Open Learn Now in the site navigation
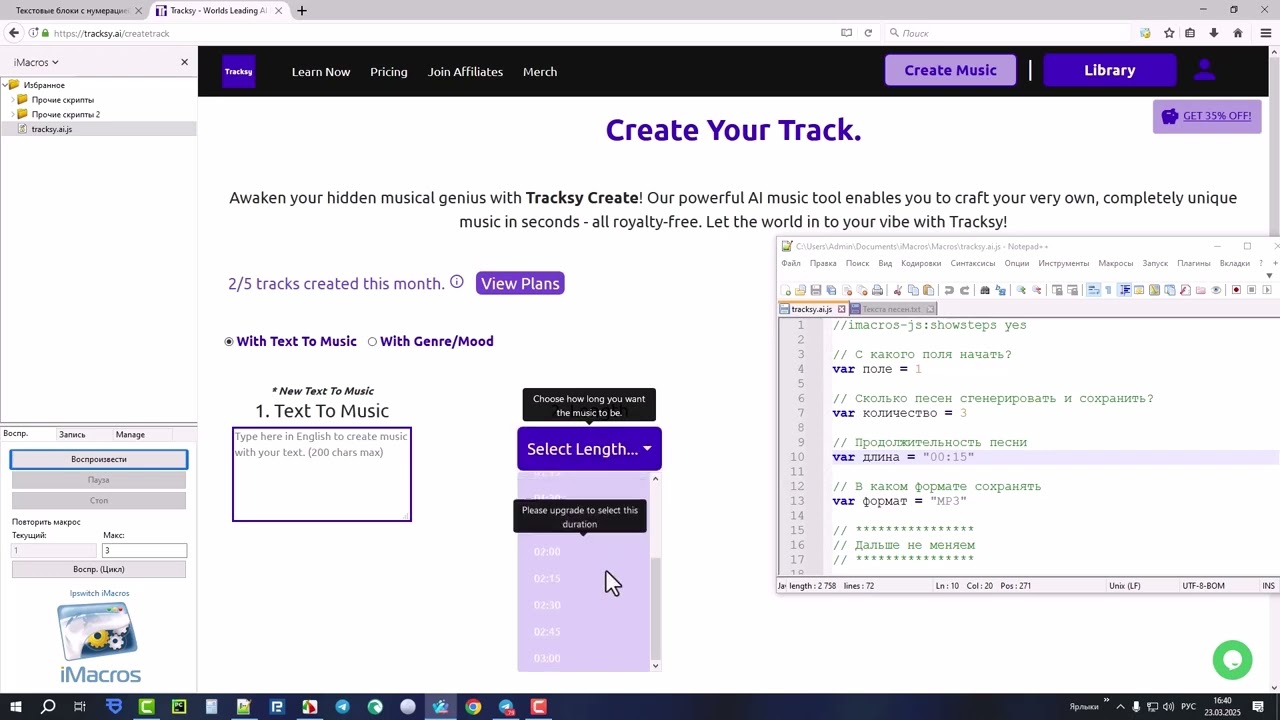The height and width of the screenshot is (720, 1280). (x=321, y=71)
